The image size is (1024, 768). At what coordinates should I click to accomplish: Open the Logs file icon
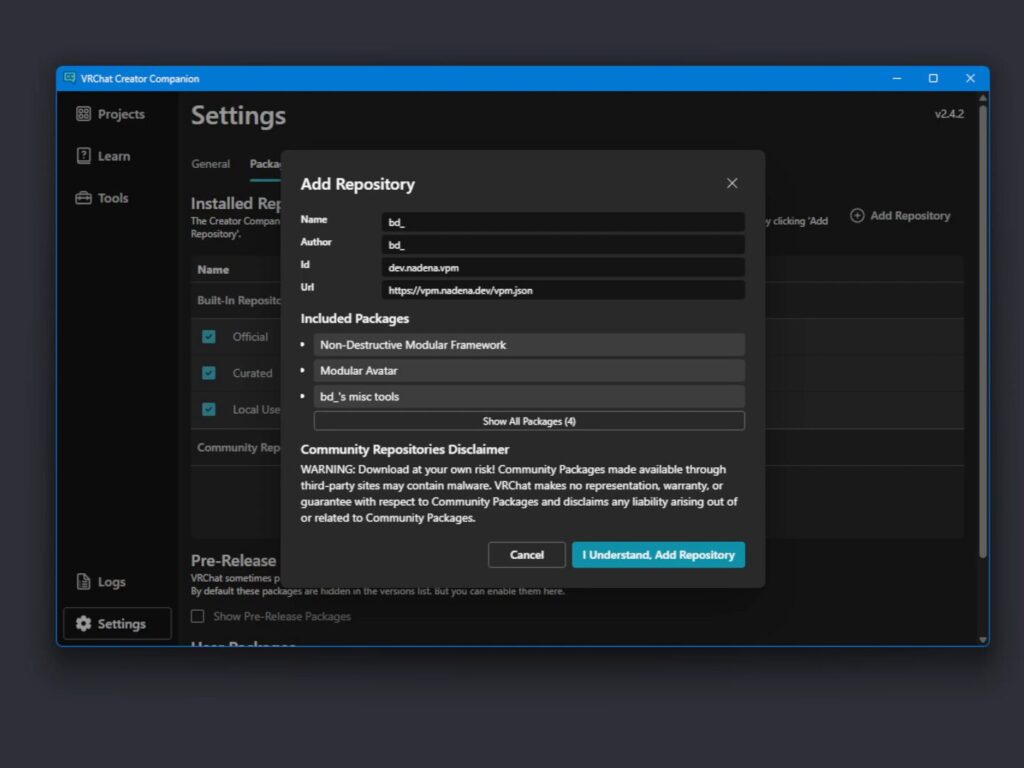pos(84,582)
